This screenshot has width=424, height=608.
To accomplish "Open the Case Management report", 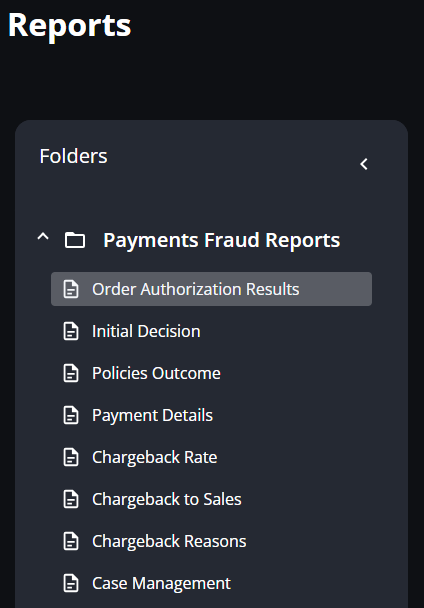I will 161,583.
